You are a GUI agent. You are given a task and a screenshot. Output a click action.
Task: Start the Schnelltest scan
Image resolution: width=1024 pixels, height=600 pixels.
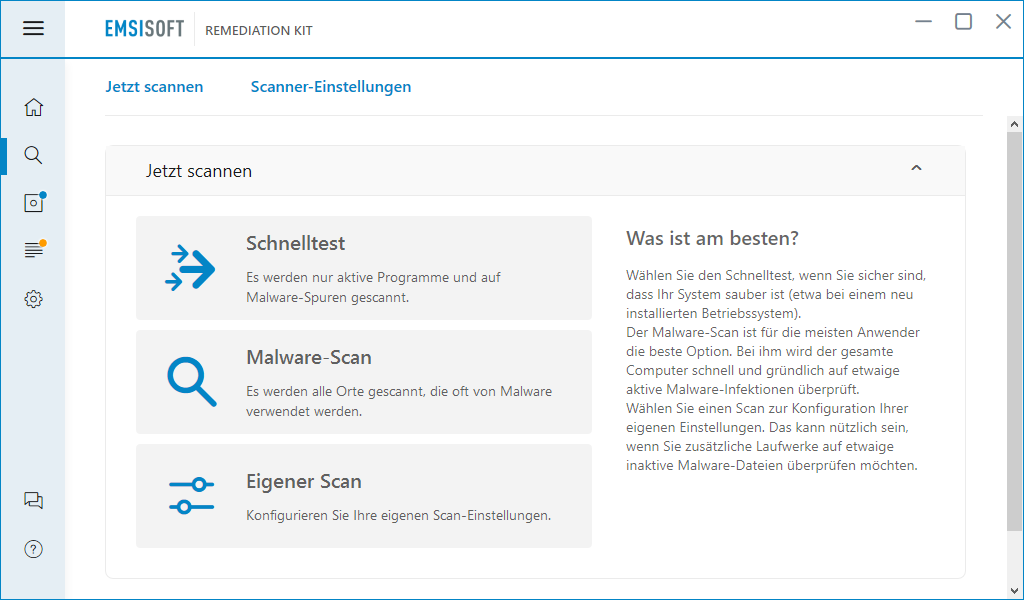[364, 268]
